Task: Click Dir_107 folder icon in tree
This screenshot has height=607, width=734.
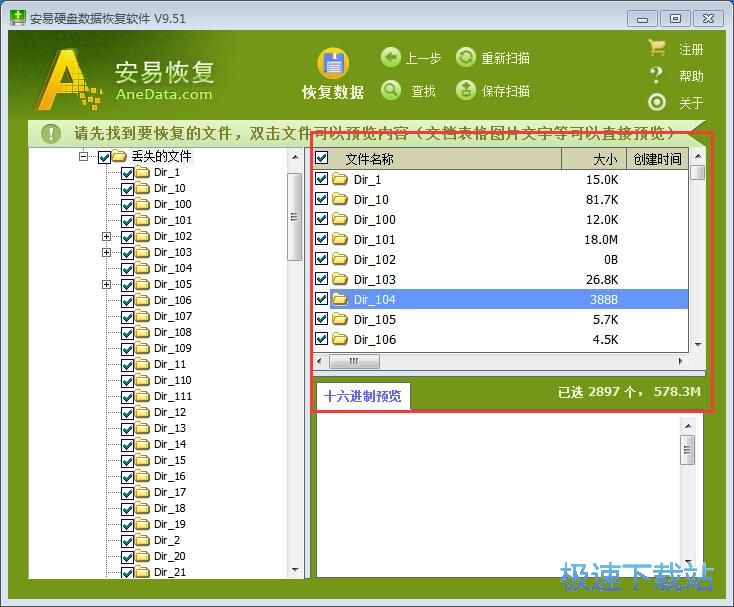Action: 142,317
